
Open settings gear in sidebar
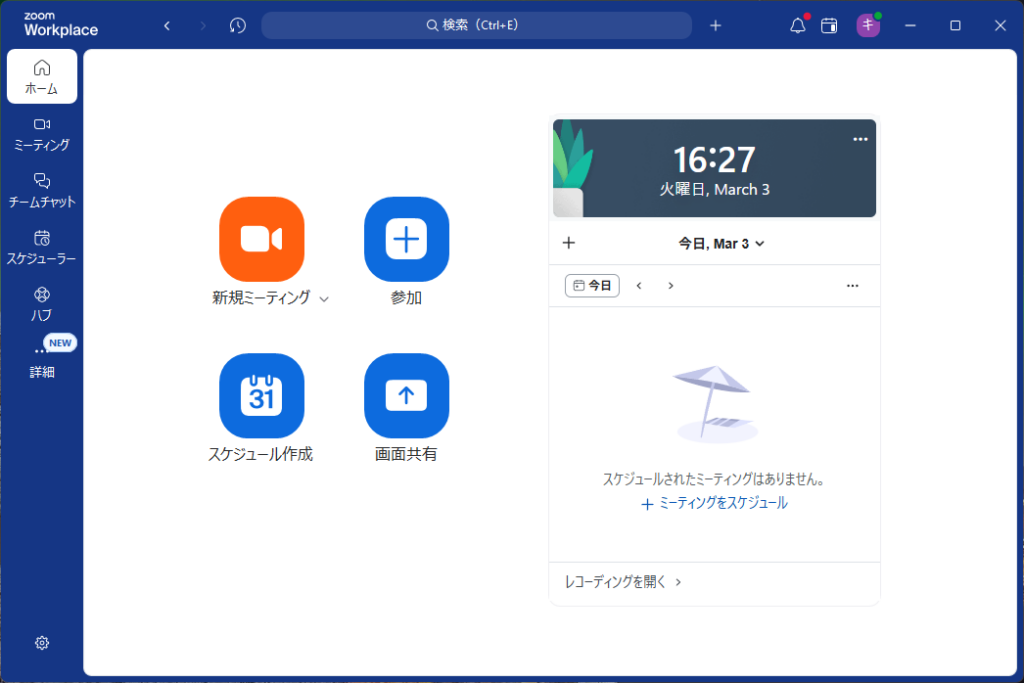[x=42, y=643]
